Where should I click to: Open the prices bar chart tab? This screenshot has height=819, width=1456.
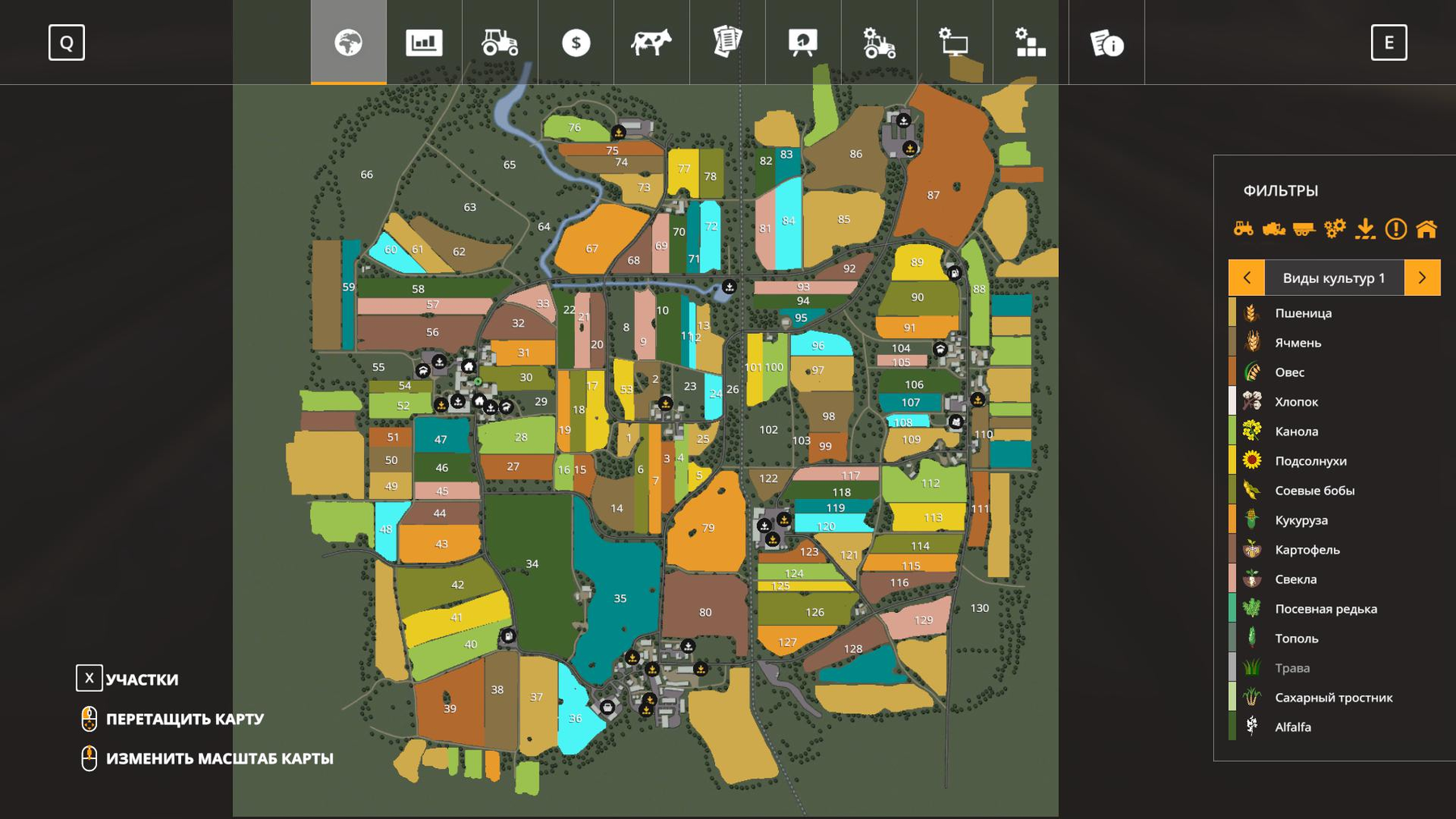[x=424, y=42]
